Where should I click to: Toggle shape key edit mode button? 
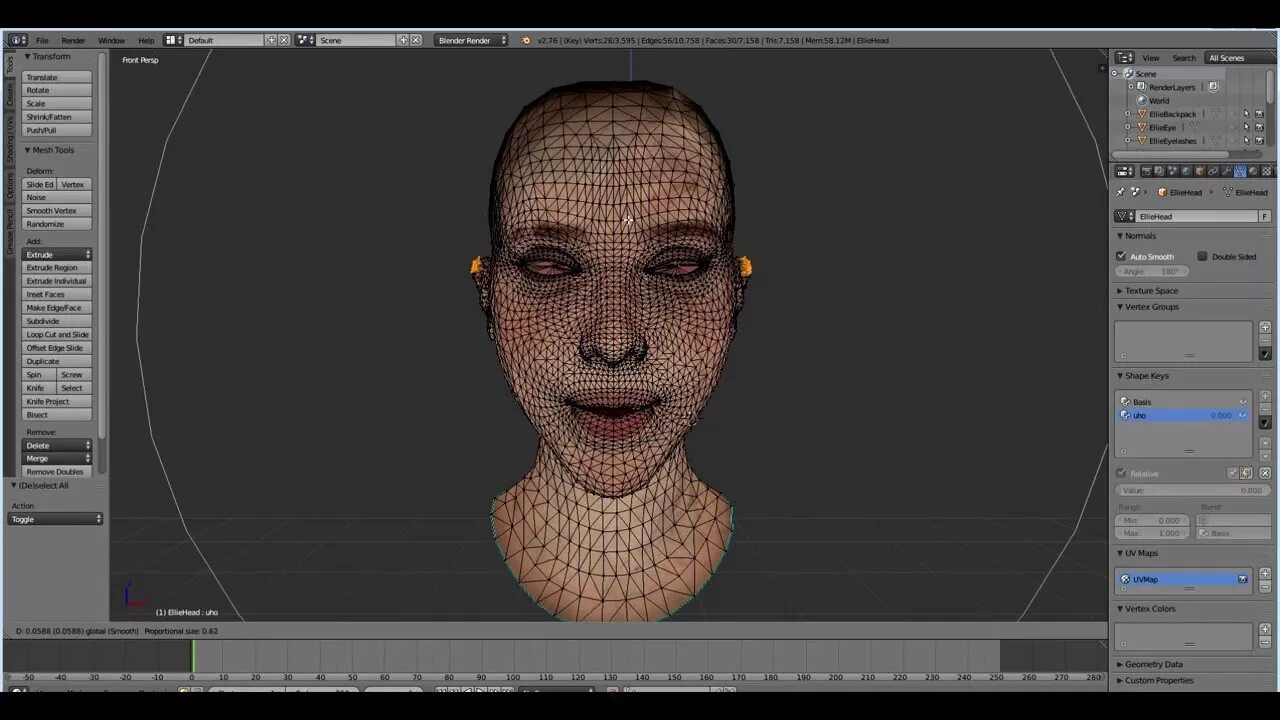(1246, 473)
